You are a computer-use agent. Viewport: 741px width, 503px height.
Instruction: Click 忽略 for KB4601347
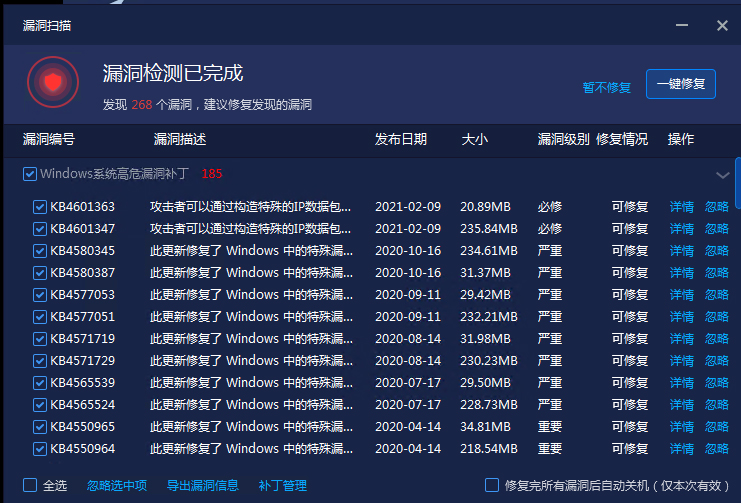[x=717, y=229]
